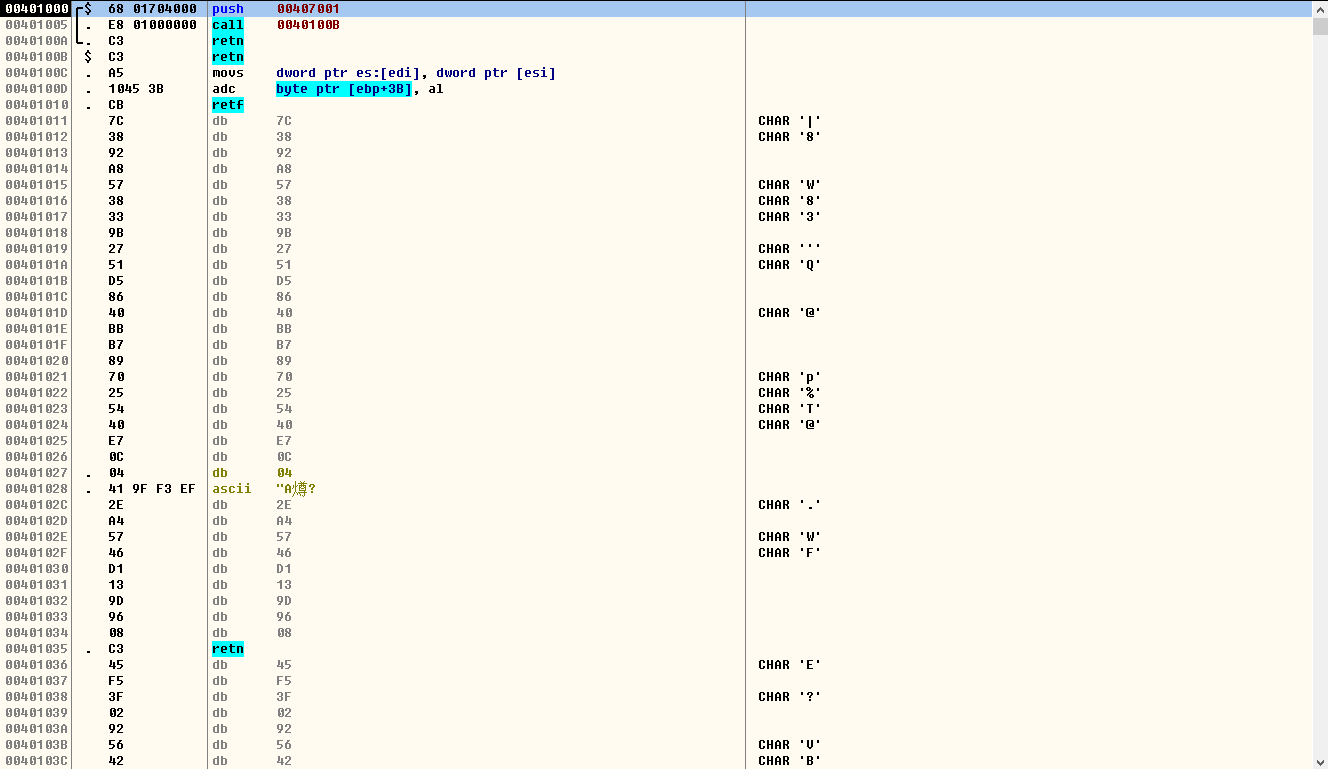Click comment CHAR 'p'
The height and width of the screenshot is (769, 1328).
click(x=789, y=377)
